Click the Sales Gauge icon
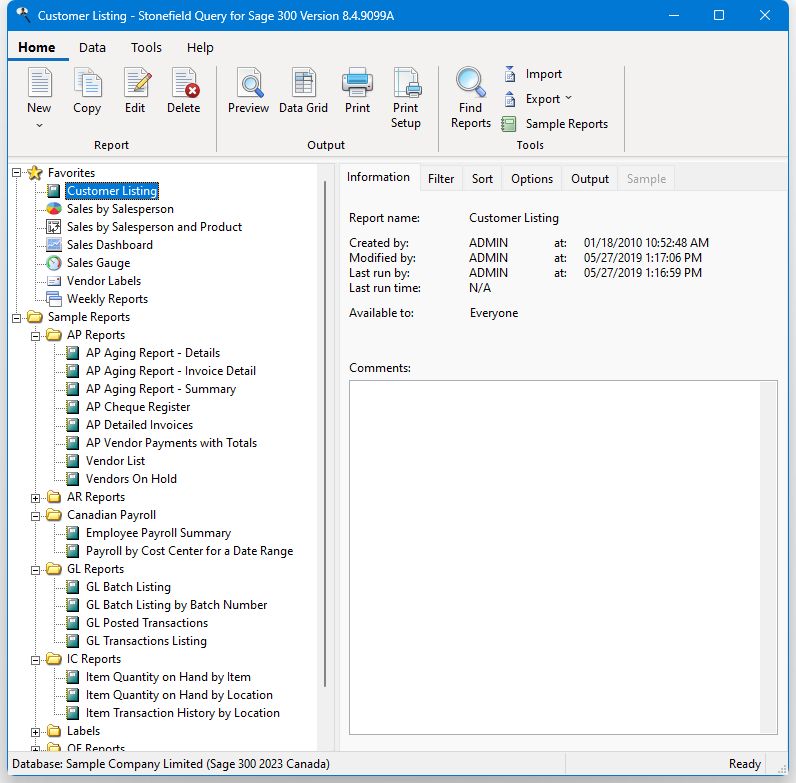 click(54, 263)
